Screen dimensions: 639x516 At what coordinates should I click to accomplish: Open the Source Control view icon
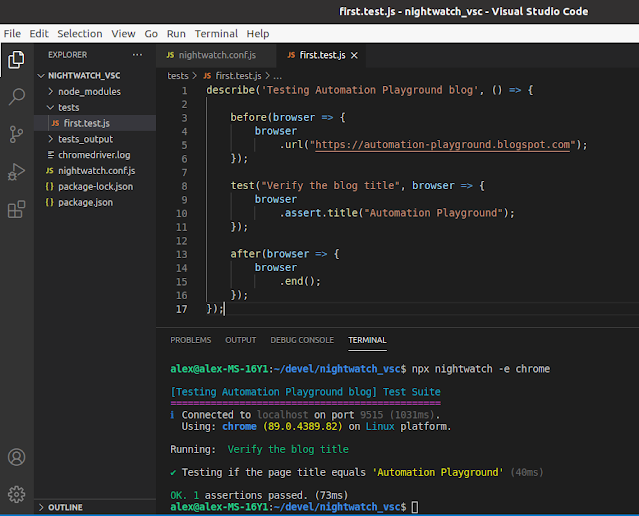[16, 134]
